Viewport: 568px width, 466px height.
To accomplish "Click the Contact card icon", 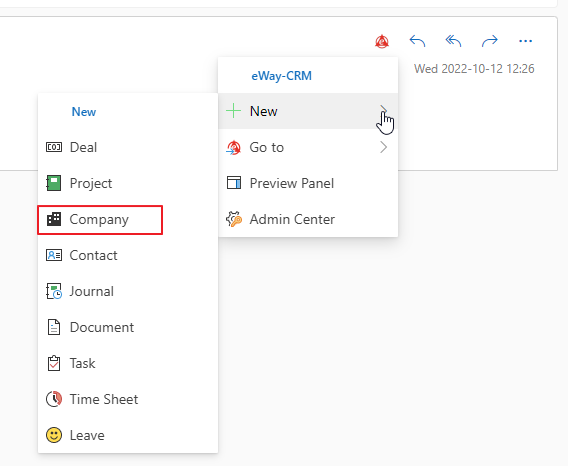I will (x=54, y=255).
